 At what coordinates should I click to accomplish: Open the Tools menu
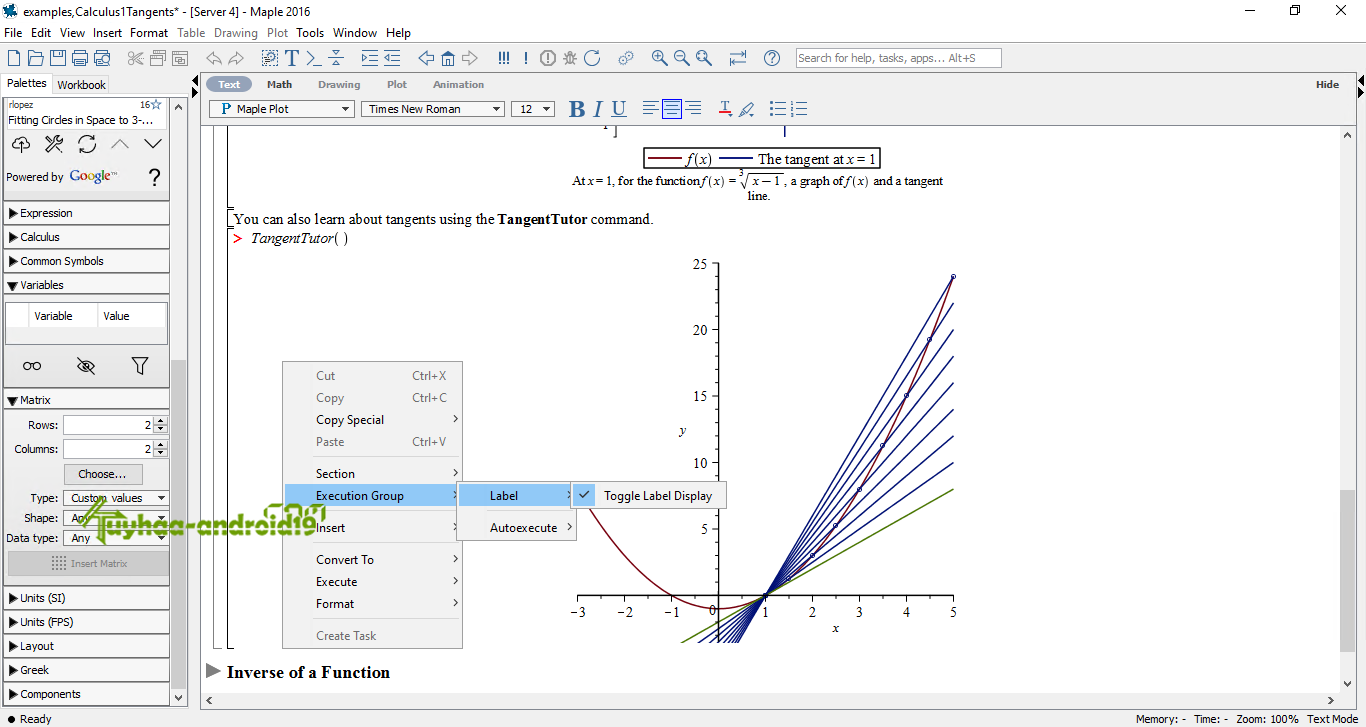[310, 33]
